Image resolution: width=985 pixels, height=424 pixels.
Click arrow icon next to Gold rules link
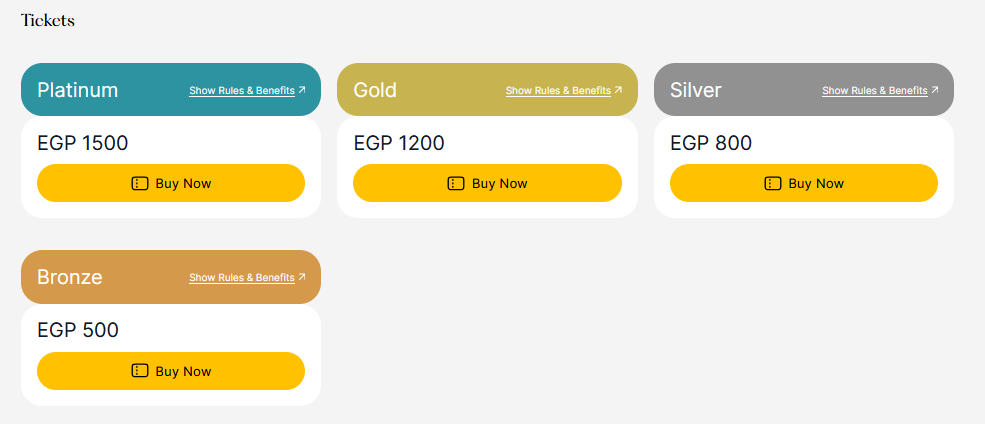[618, 90]
